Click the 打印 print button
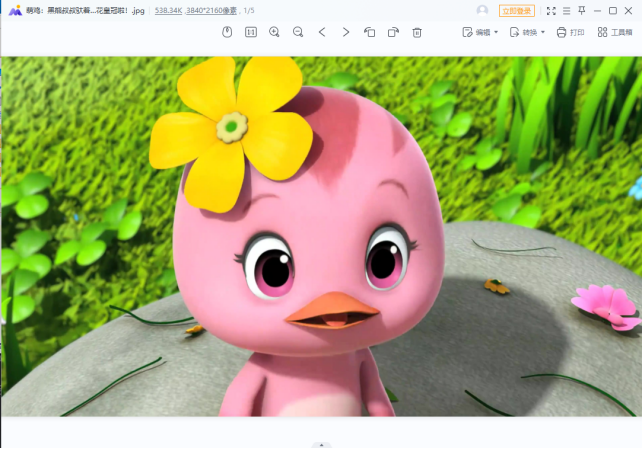This screenshot has width=642, height=449. 570,32
